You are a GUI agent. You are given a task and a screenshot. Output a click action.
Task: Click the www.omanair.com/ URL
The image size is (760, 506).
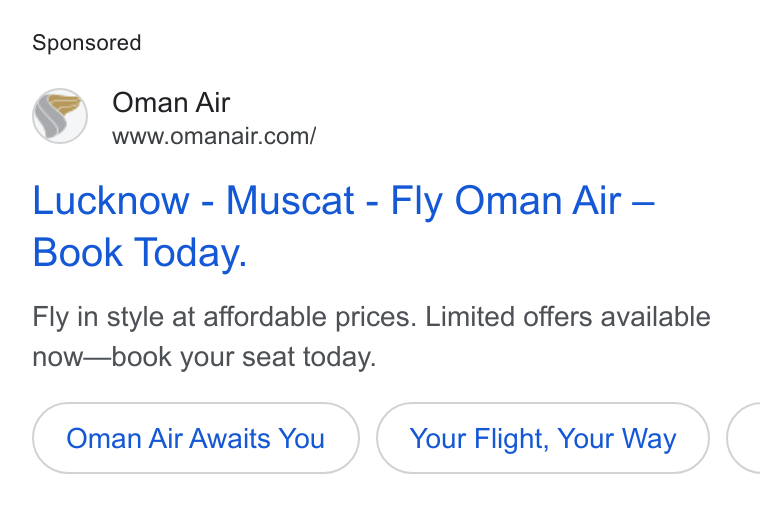tap(214, 136)
